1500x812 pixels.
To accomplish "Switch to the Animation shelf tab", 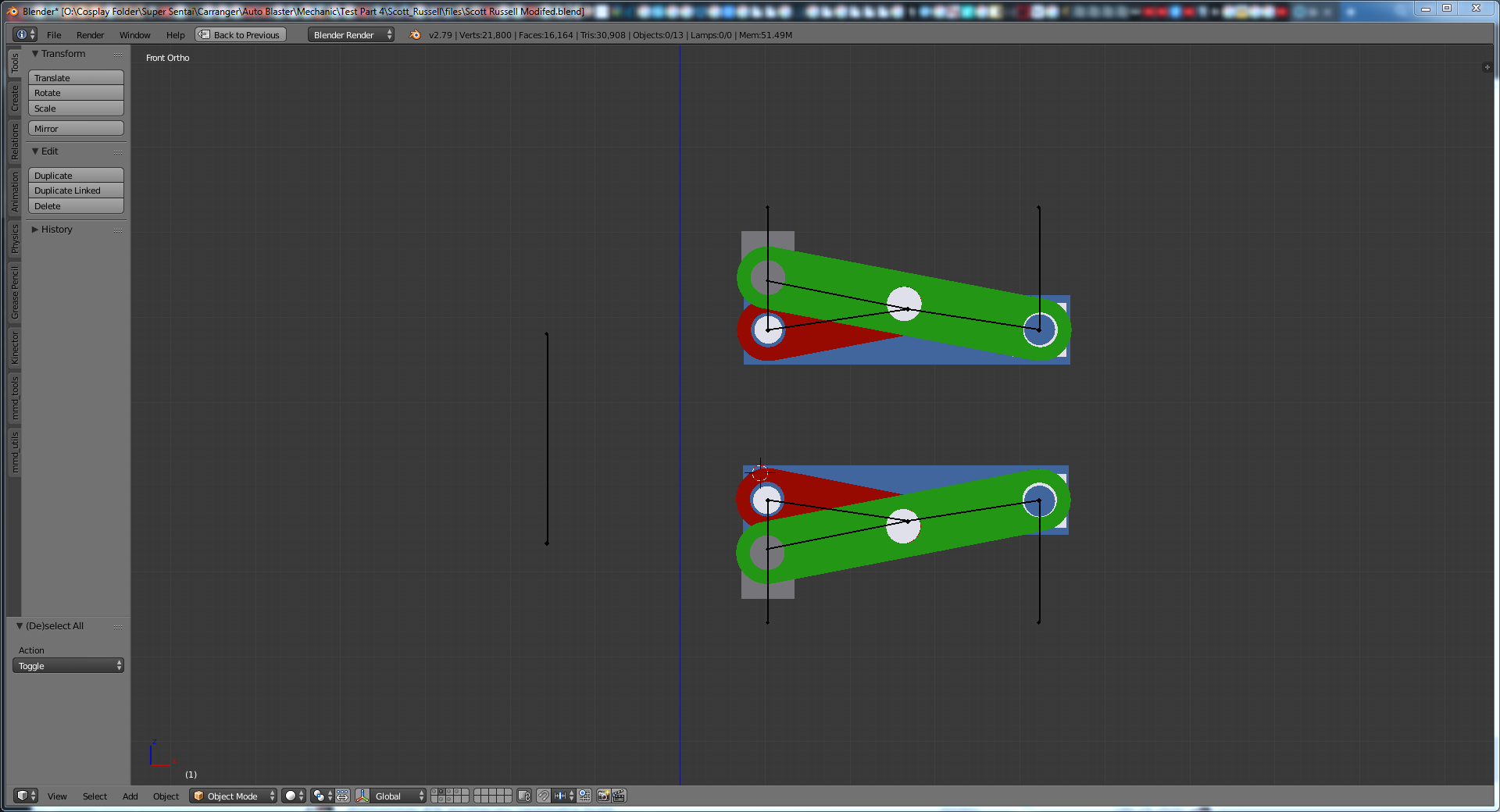I will pyautogui.click(x=14, y=192).
